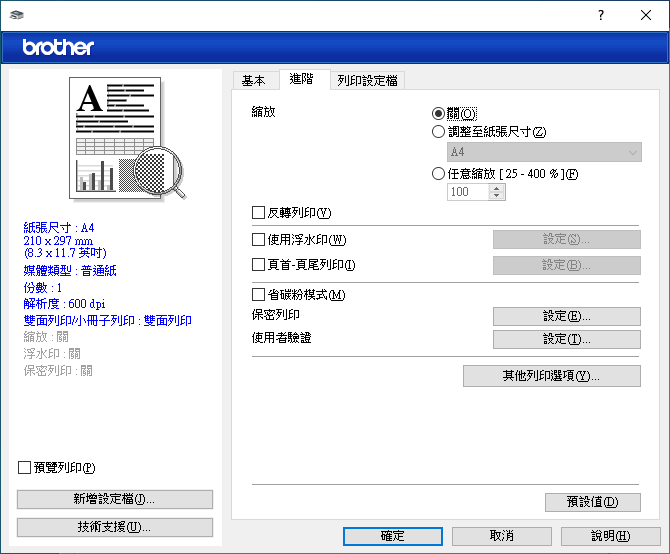This screenshot has height=554, width=670.
Task: Click the scaling percentage input field
Action: coord(467,192)
